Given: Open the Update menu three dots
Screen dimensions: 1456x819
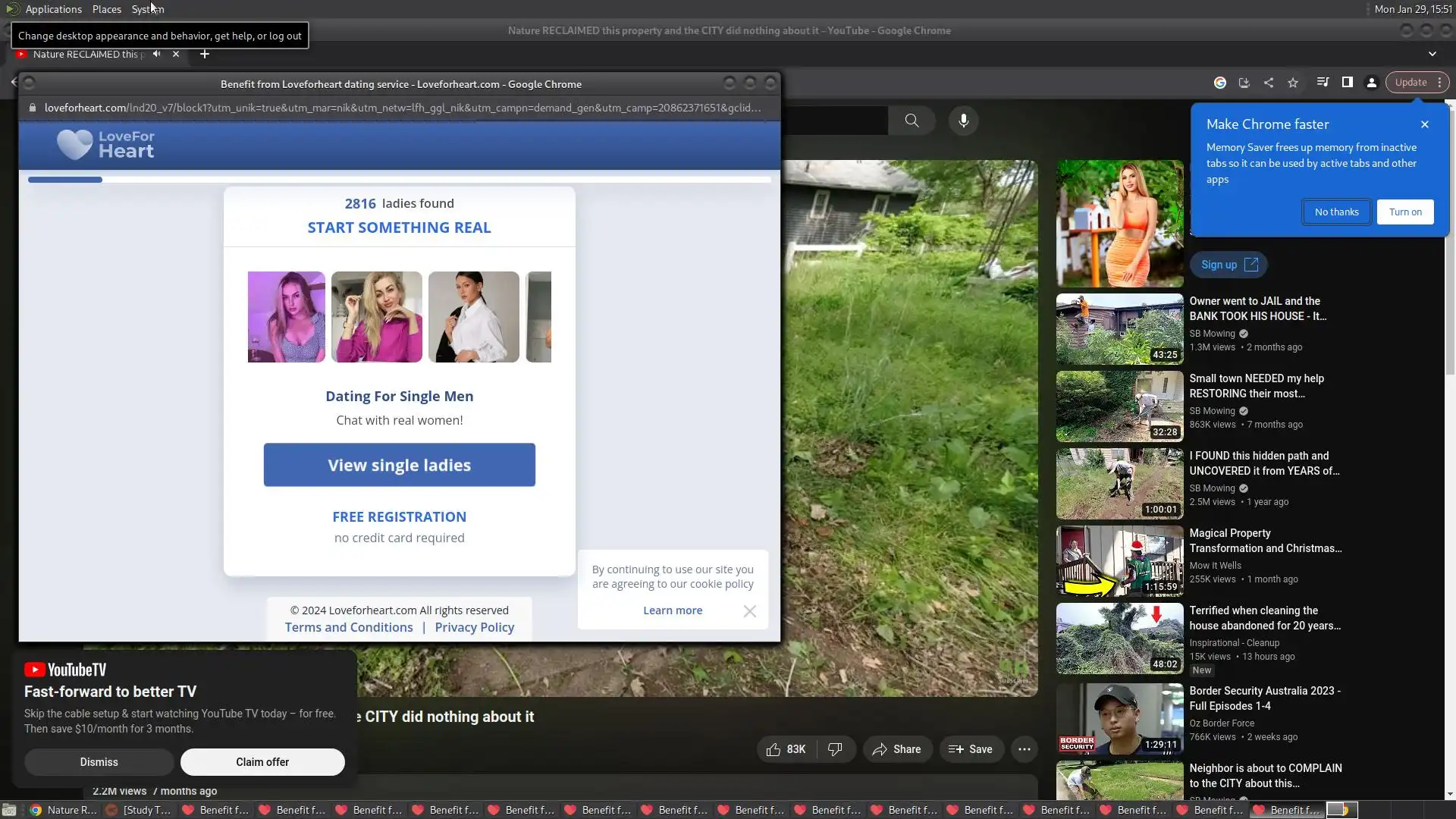Looking at the screenshot, I should pyautogui.click(x=1439, y=83).
